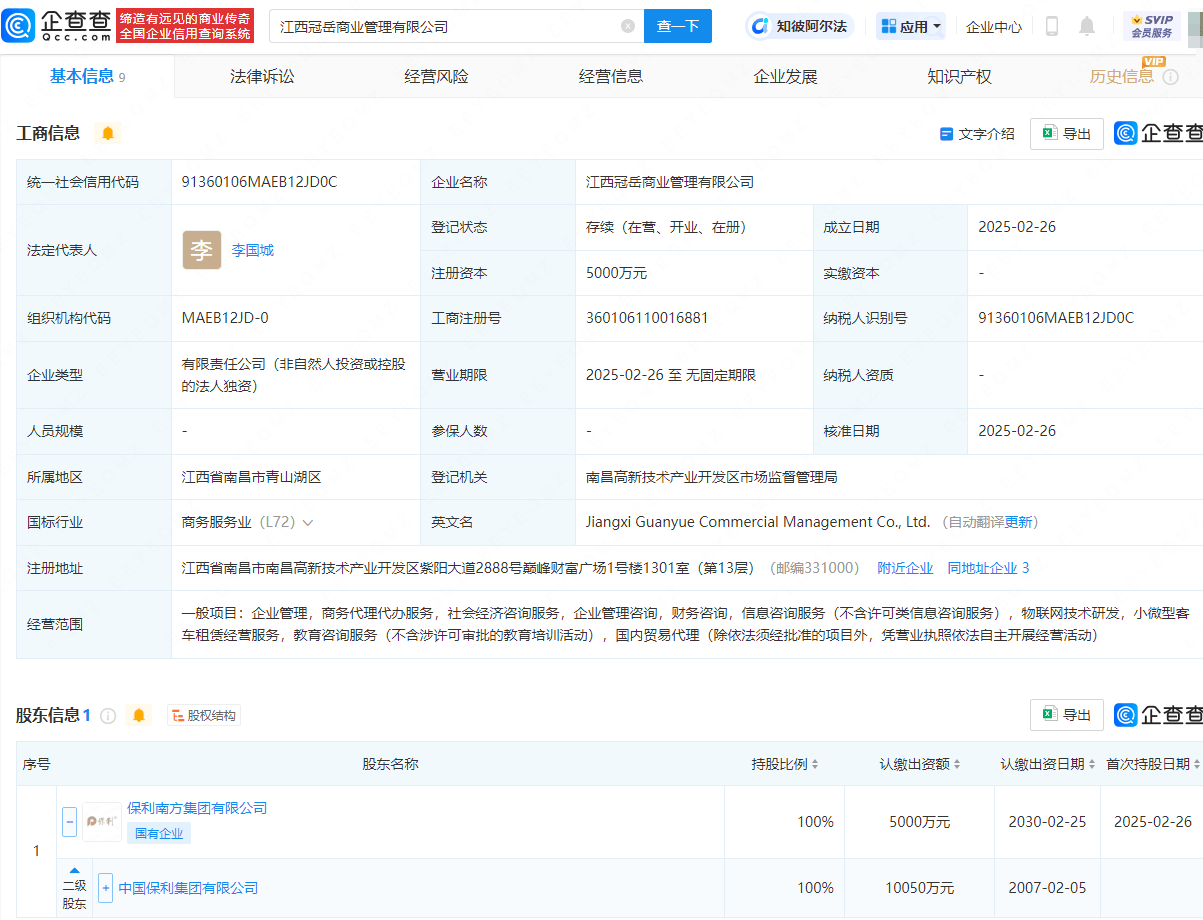Expand 中国保利集团有限公司 with plus icon
Viewport: 1203px width, 920px height.
106,888
